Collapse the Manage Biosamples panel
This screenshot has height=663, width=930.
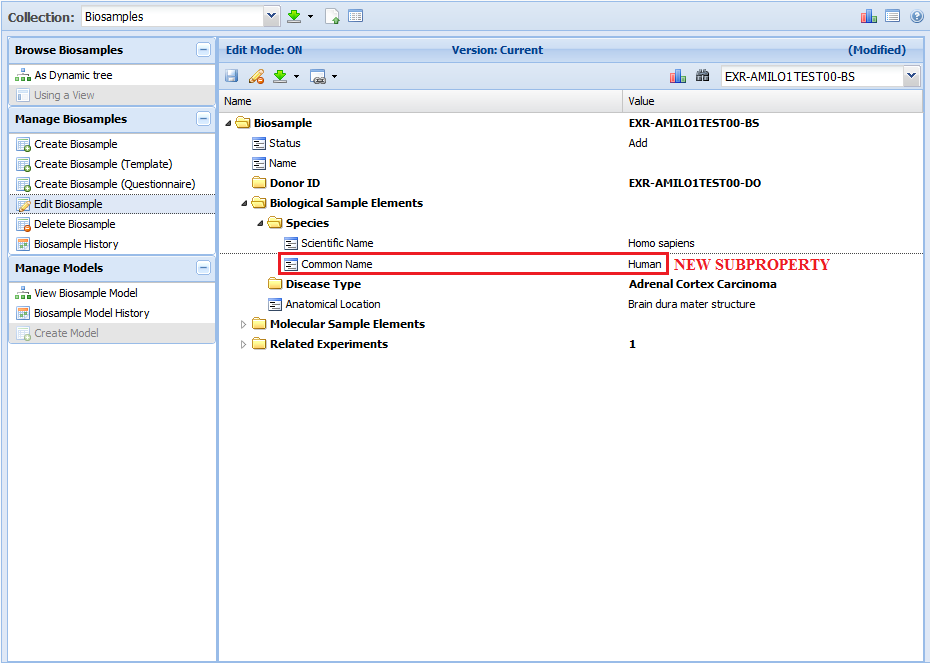203,119
